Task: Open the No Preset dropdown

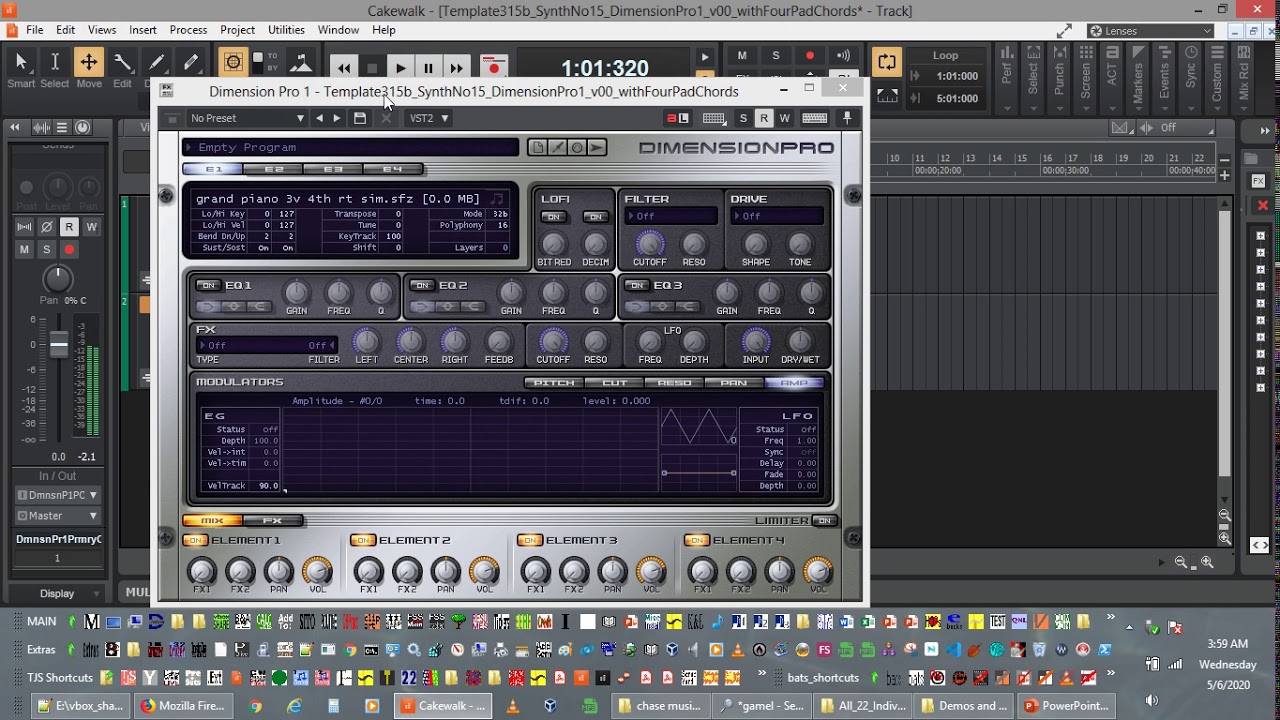Action: coord(247,118)
